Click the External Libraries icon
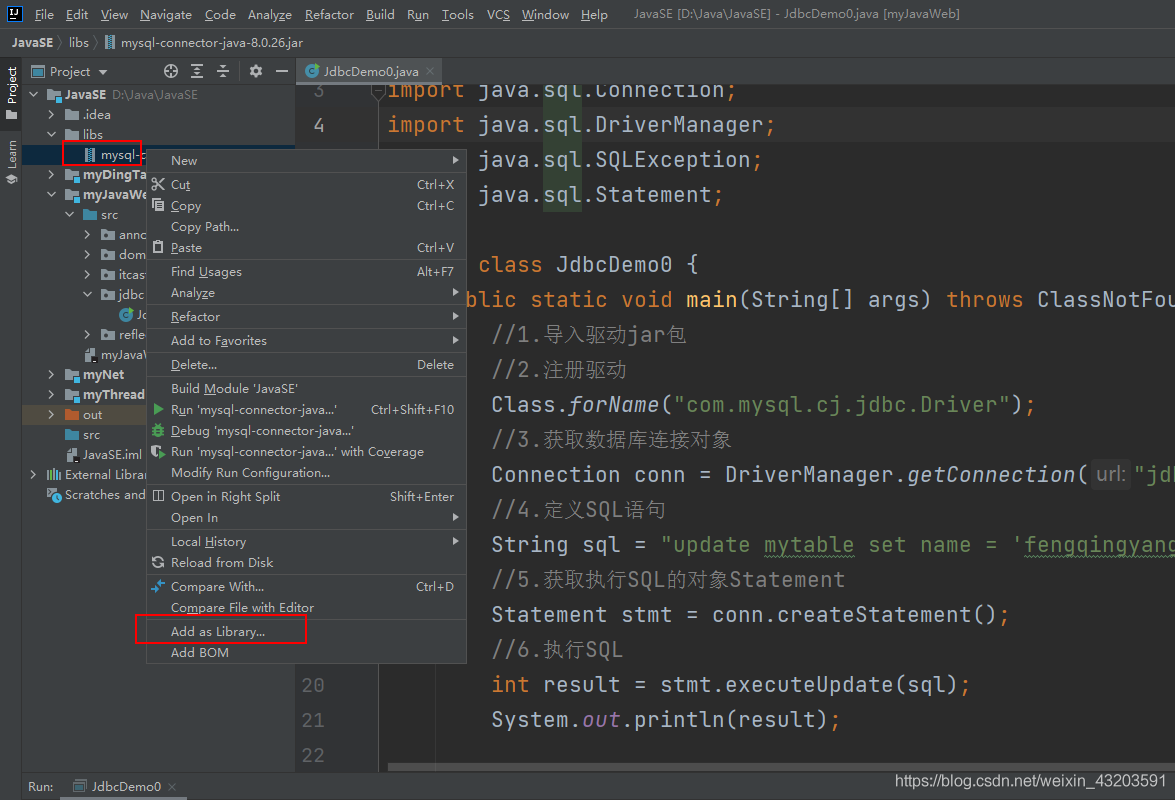Viewport: 1175px width, 800px height. (54, 475)
